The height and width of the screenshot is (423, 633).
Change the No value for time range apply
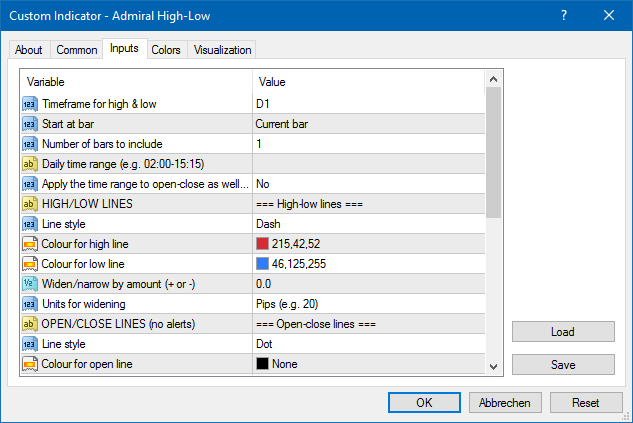[x=369, y=184]
